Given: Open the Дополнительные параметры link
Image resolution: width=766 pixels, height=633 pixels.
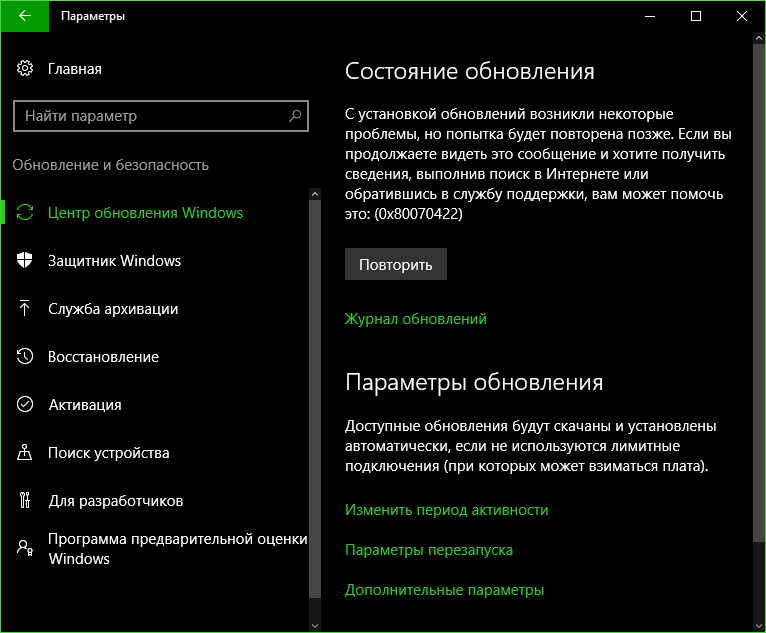Looking at the screenshot, I should pos(445,590).
